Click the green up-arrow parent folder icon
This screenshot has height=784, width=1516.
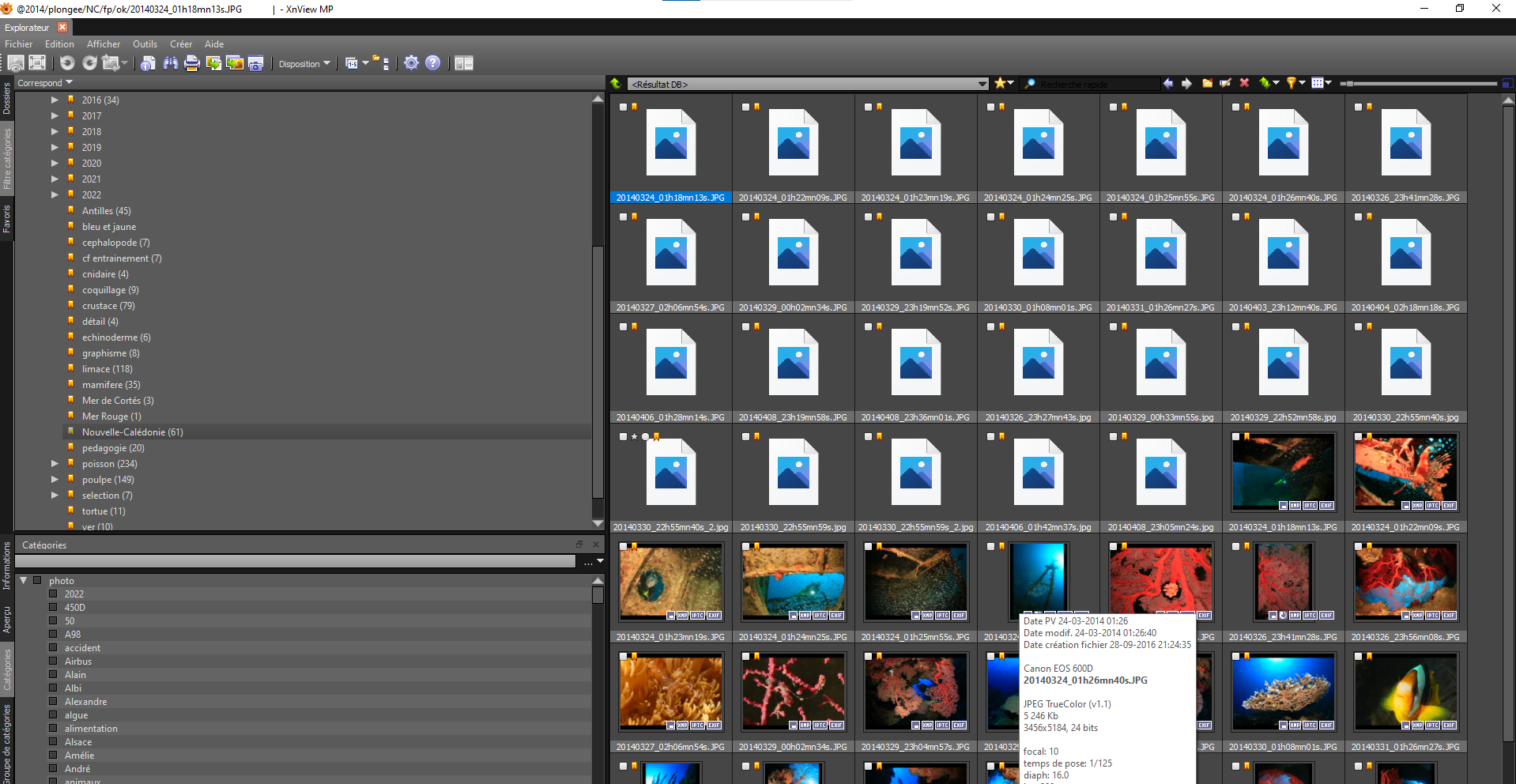616,83
